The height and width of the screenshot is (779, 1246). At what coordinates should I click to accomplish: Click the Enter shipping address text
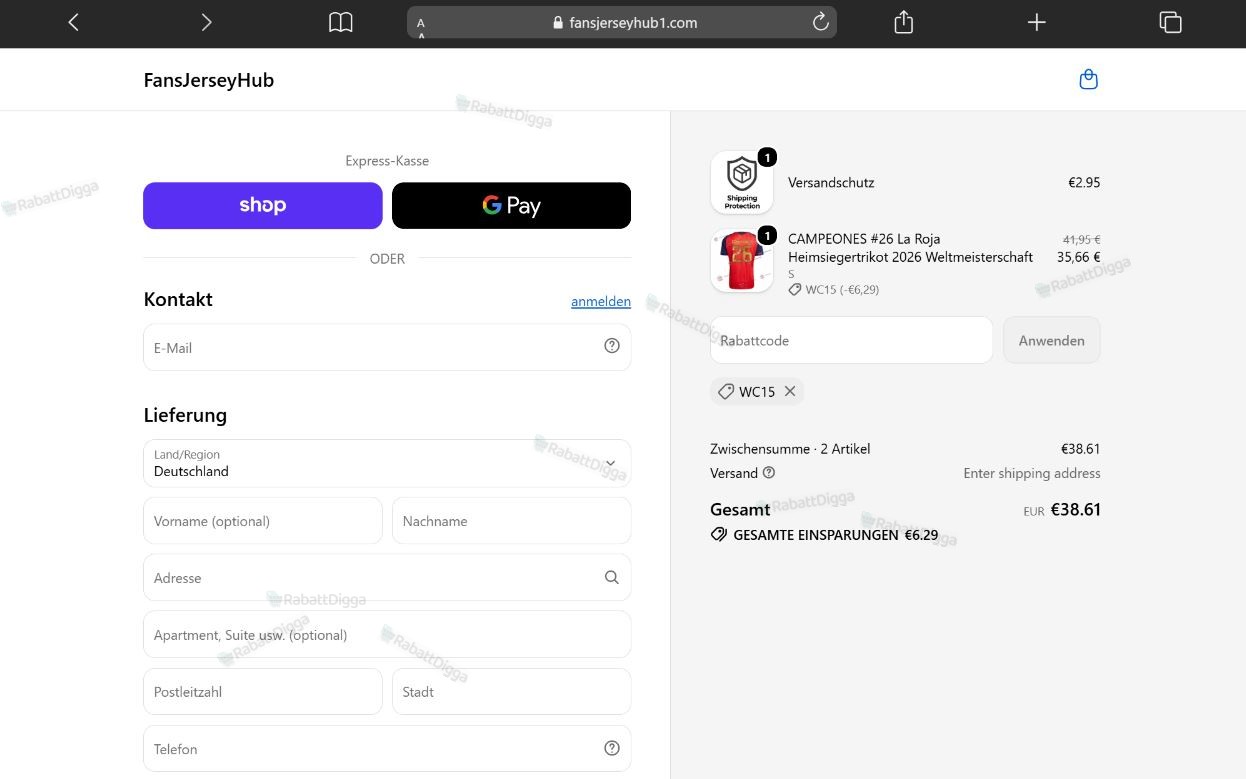(x=1032, y=473)
